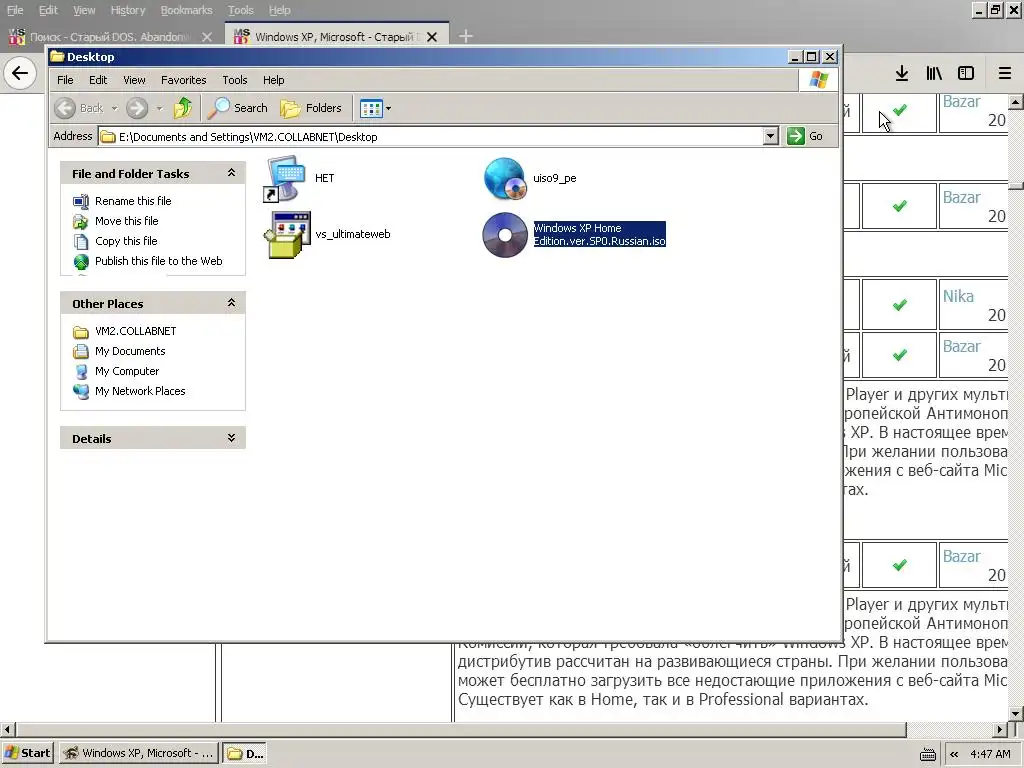Screen dimensions: 1024x768
Task: Open the address bar dropdown list
Action: [x=771, y=136]
